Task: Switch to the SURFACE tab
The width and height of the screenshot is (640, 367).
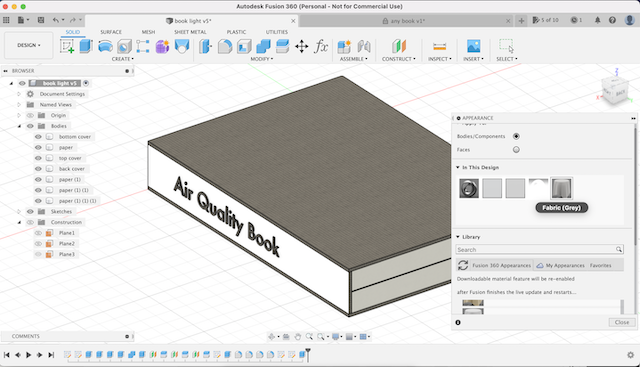Action: point(111,32)
